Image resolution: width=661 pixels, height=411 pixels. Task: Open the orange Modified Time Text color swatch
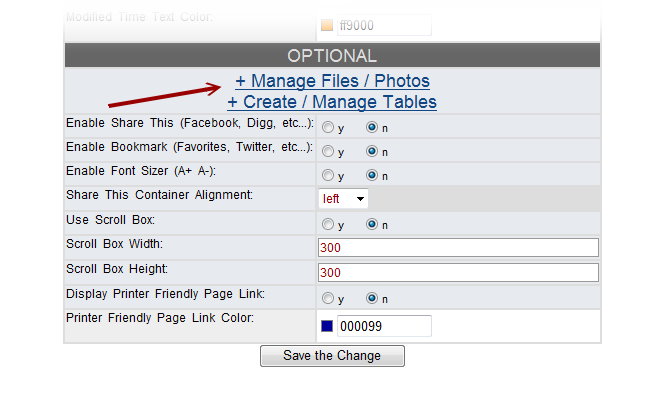(x=327, y=25)
